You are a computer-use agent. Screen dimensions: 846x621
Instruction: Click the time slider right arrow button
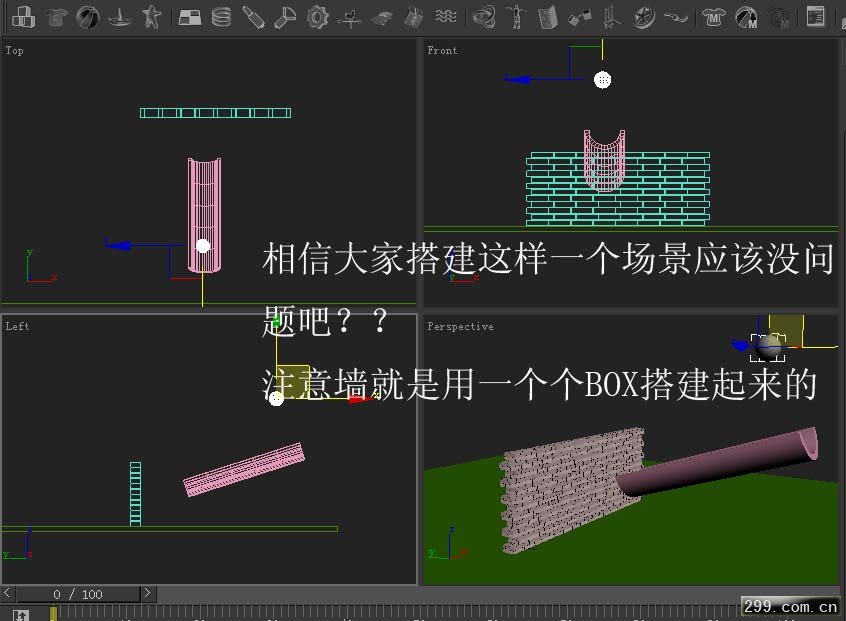(147, 594)
